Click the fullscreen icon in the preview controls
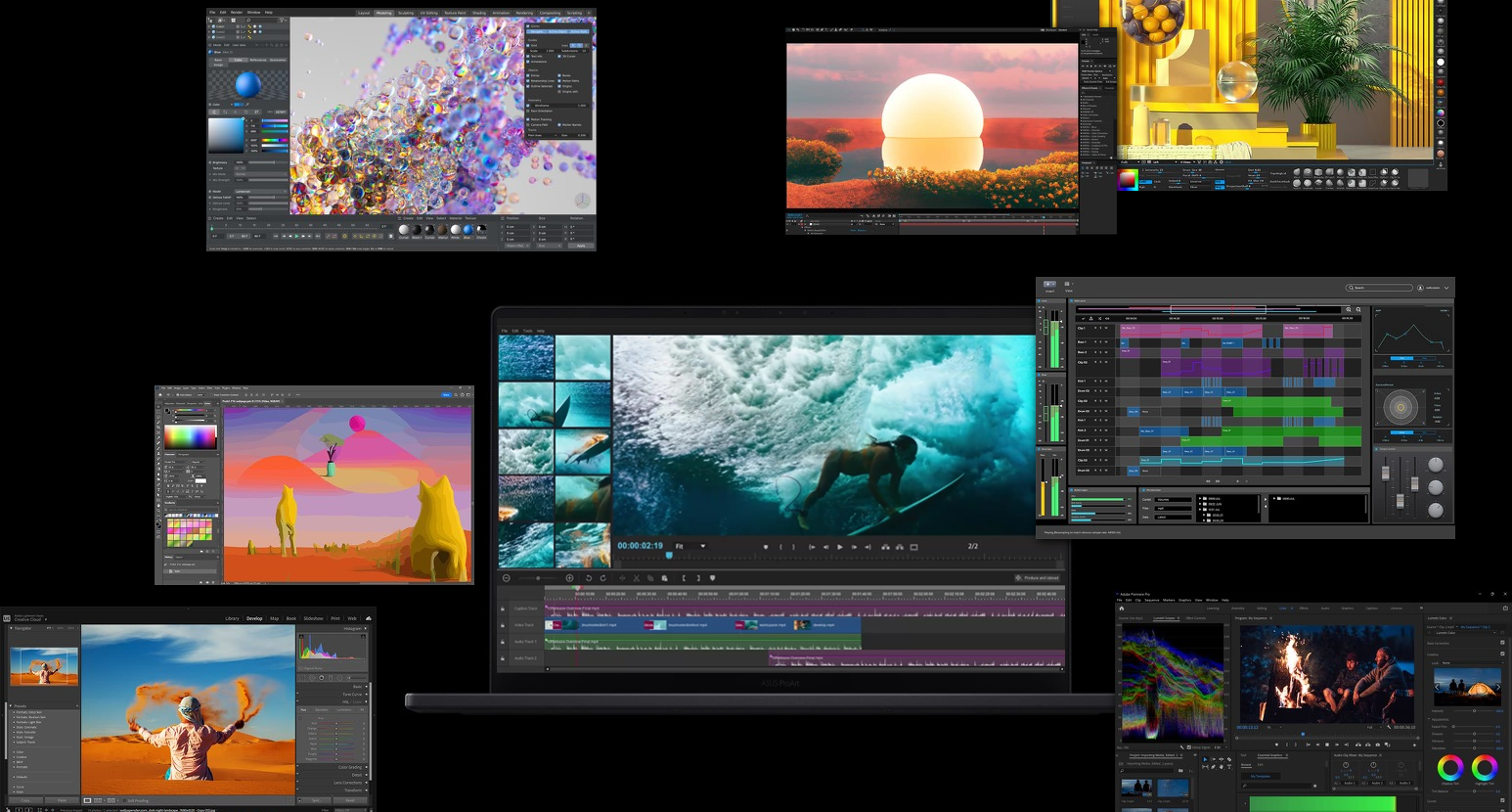Image resolution: width=1512 pixels, height=812 pixels. point(914,547)
